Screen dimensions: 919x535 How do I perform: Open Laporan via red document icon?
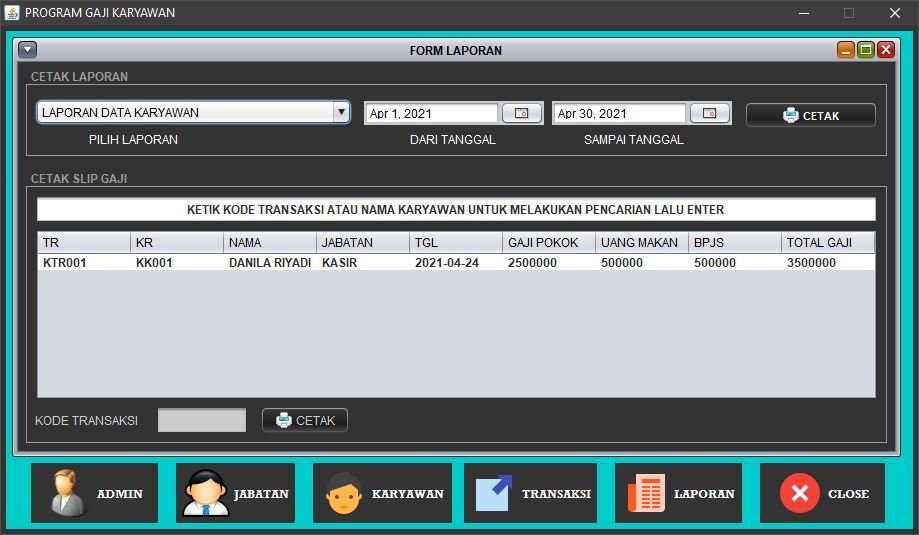click(645, 493)
